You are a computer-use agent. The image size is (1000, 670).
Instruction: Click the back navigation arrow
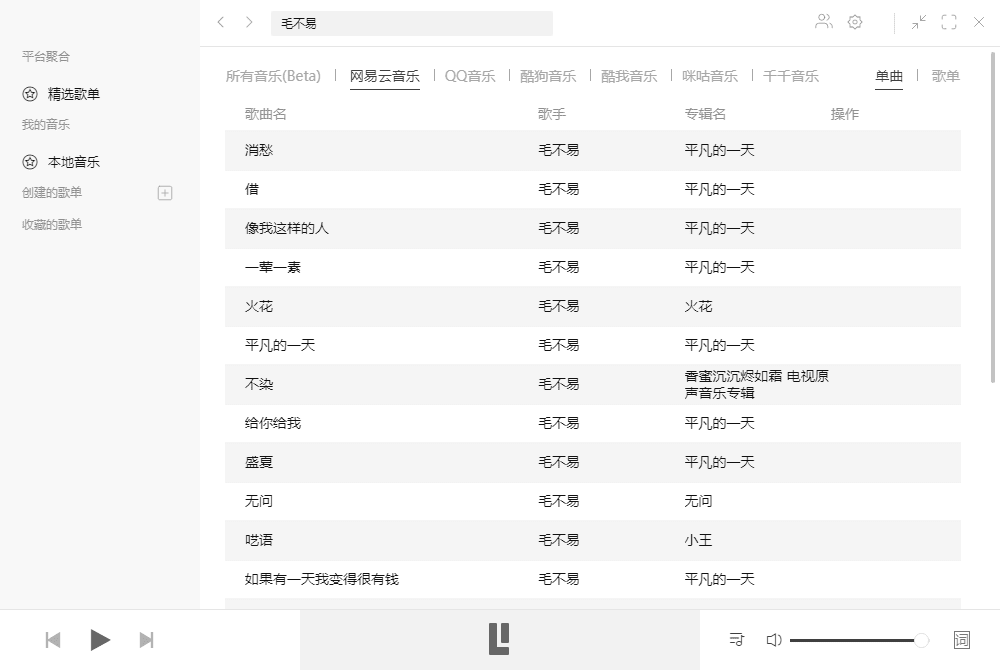[x=220, y=22]
